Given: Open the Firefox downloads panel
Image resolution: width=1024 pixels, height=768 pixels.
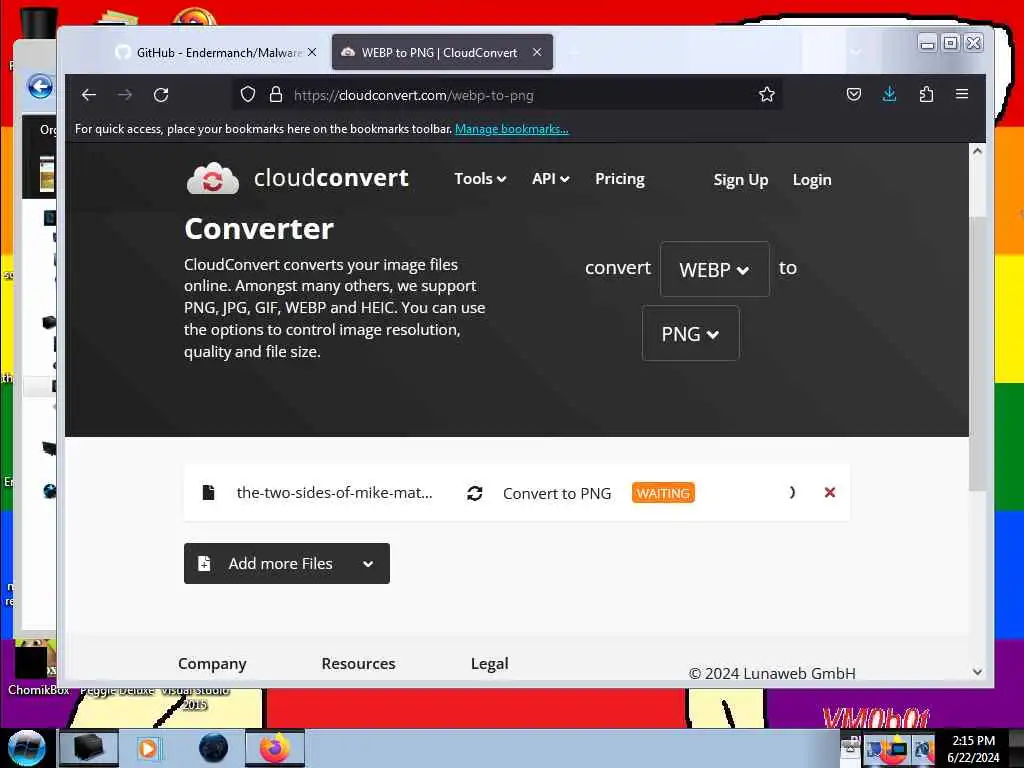Looking at the screenshot, I should point(889,95).
